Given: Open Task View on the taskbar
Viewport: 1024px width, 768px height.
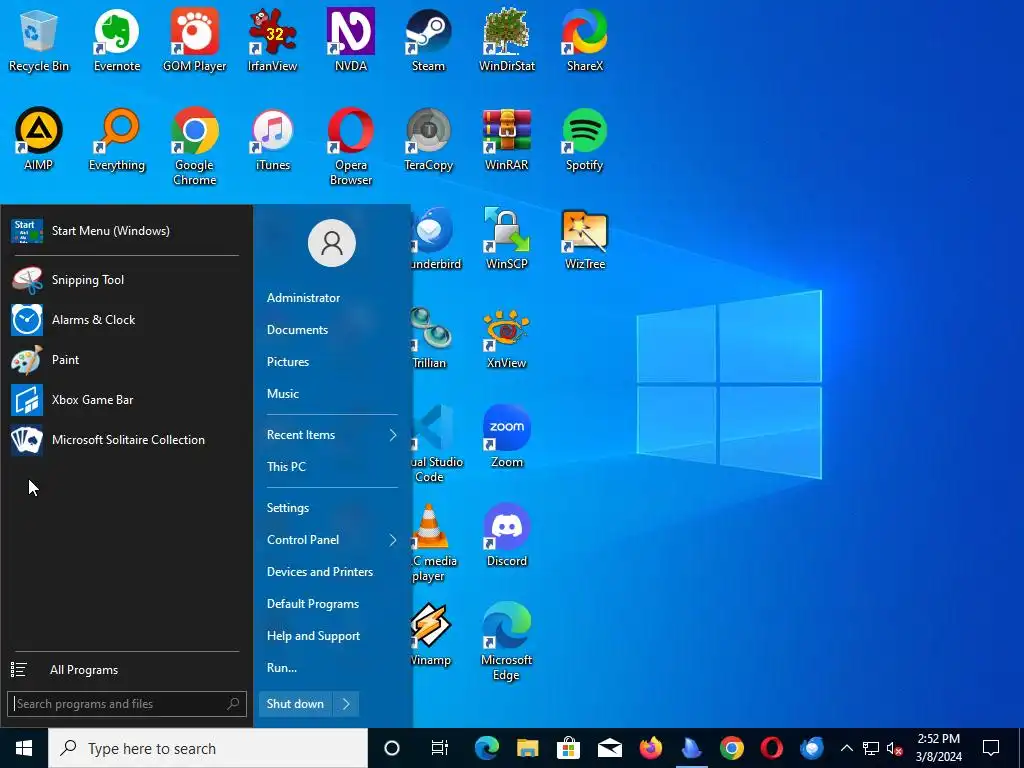Looking at the screenshot, I should pyautogui.click(x=440, y=748).
